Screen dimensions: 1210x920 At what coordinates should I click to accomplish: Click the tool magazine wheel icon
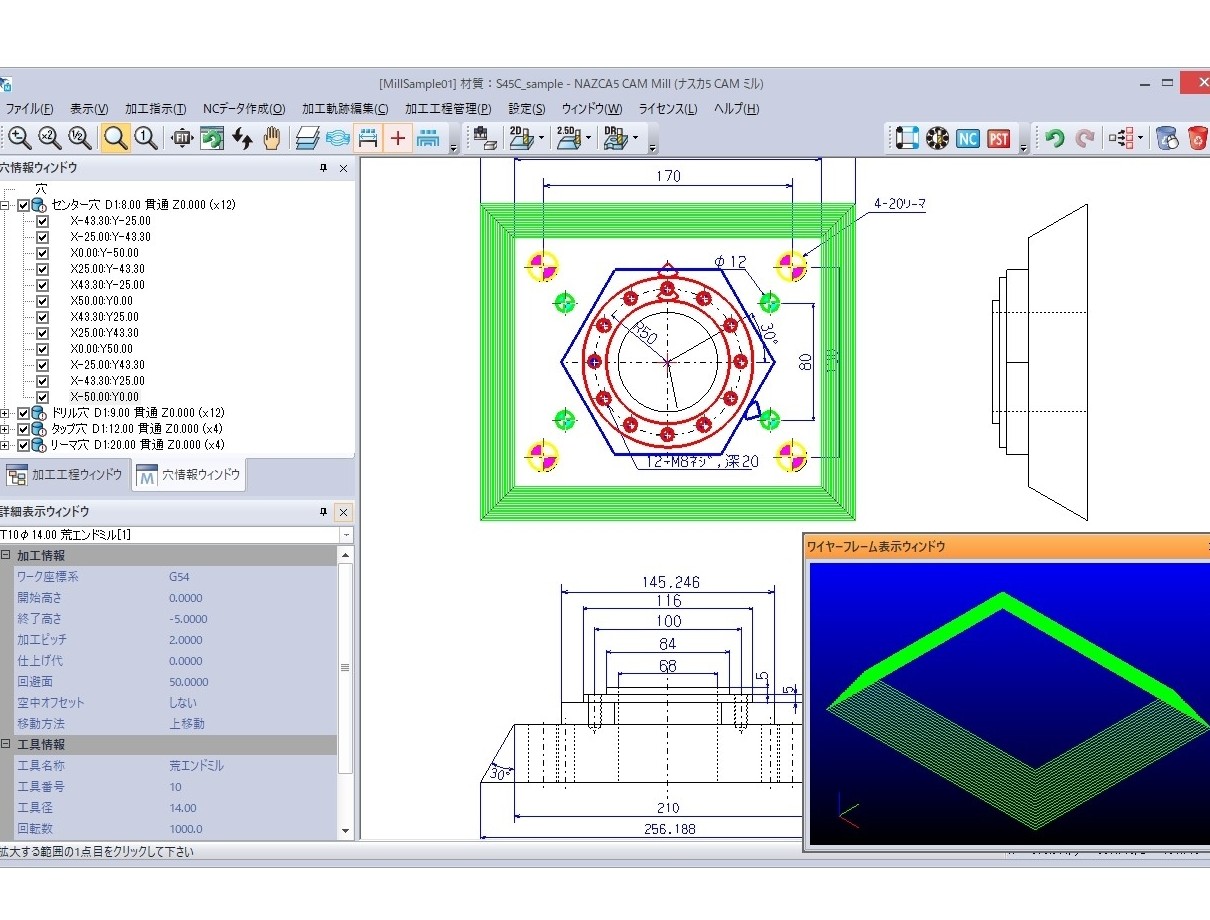click(937, 139)
